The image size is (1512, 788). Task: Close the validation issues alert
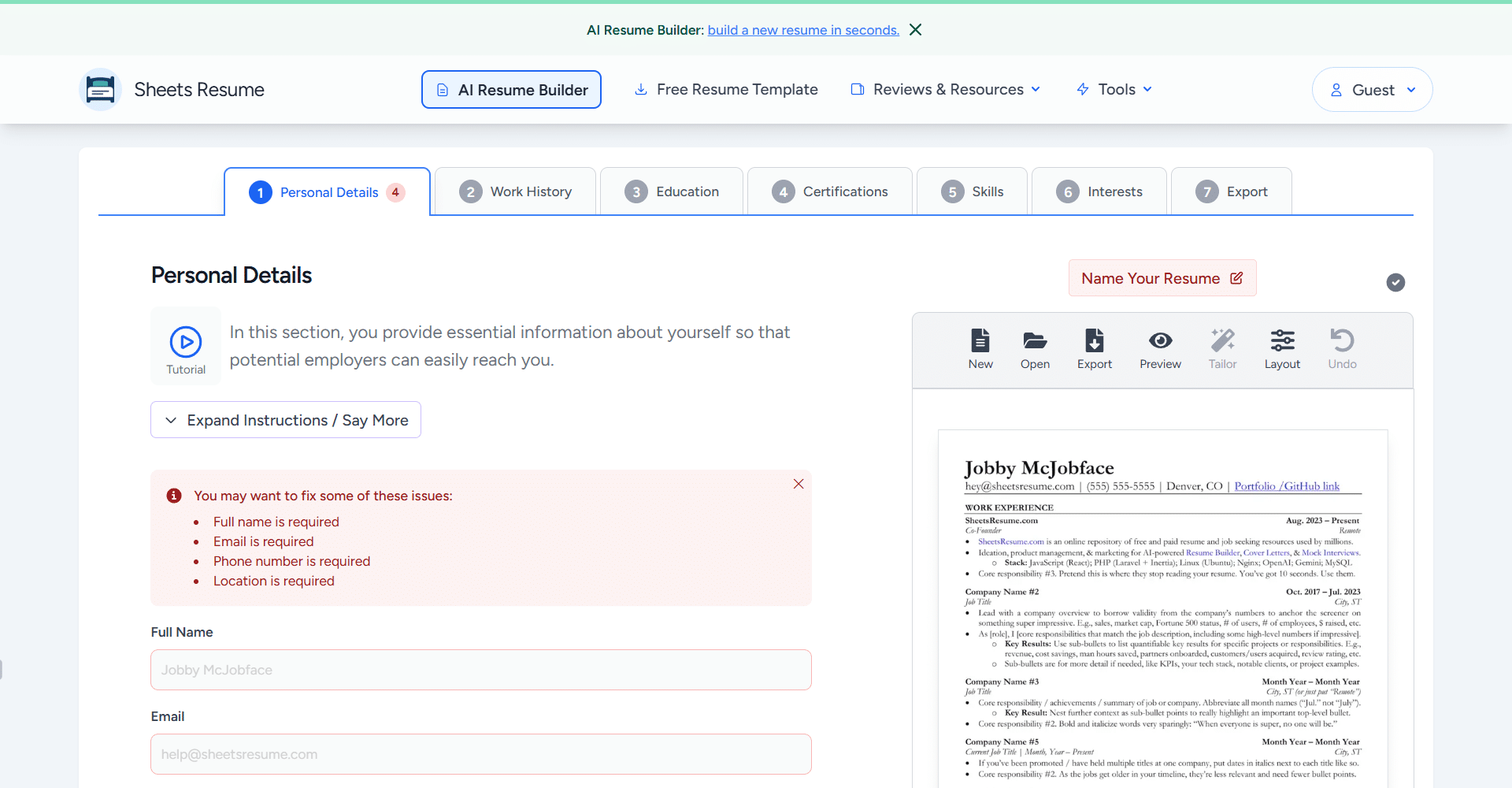799,484
